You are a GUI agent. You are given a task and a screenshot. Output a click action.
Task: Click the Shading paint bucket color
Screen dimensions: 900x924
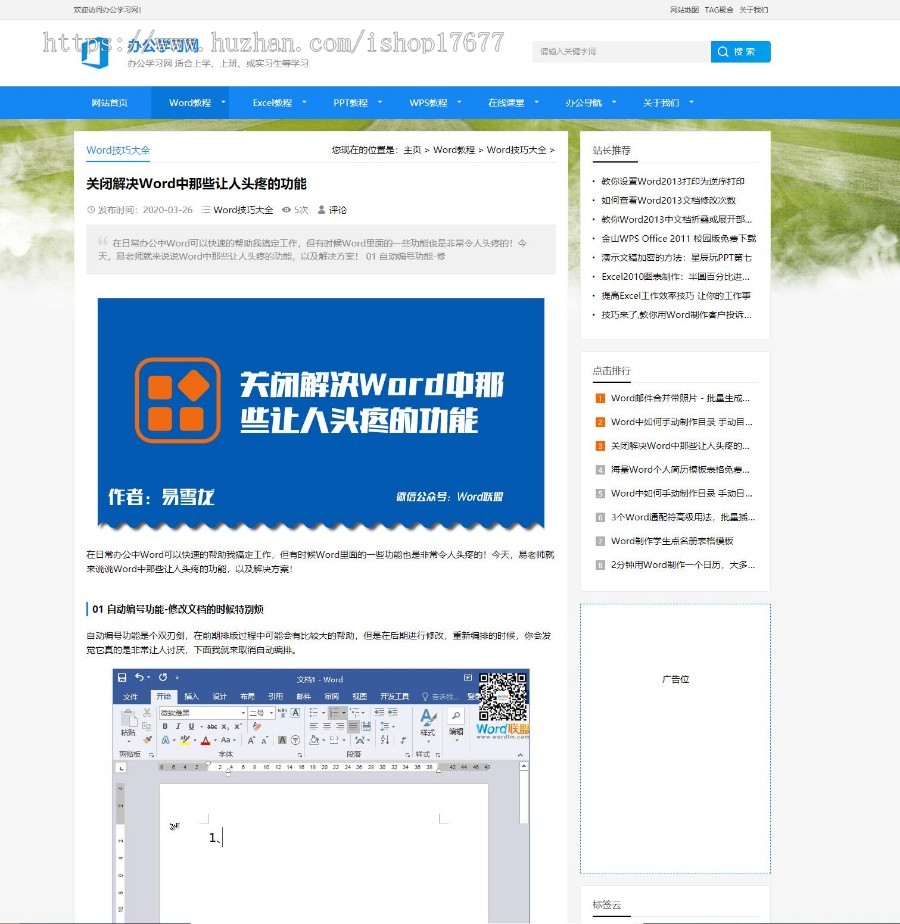tap(314, 740)
